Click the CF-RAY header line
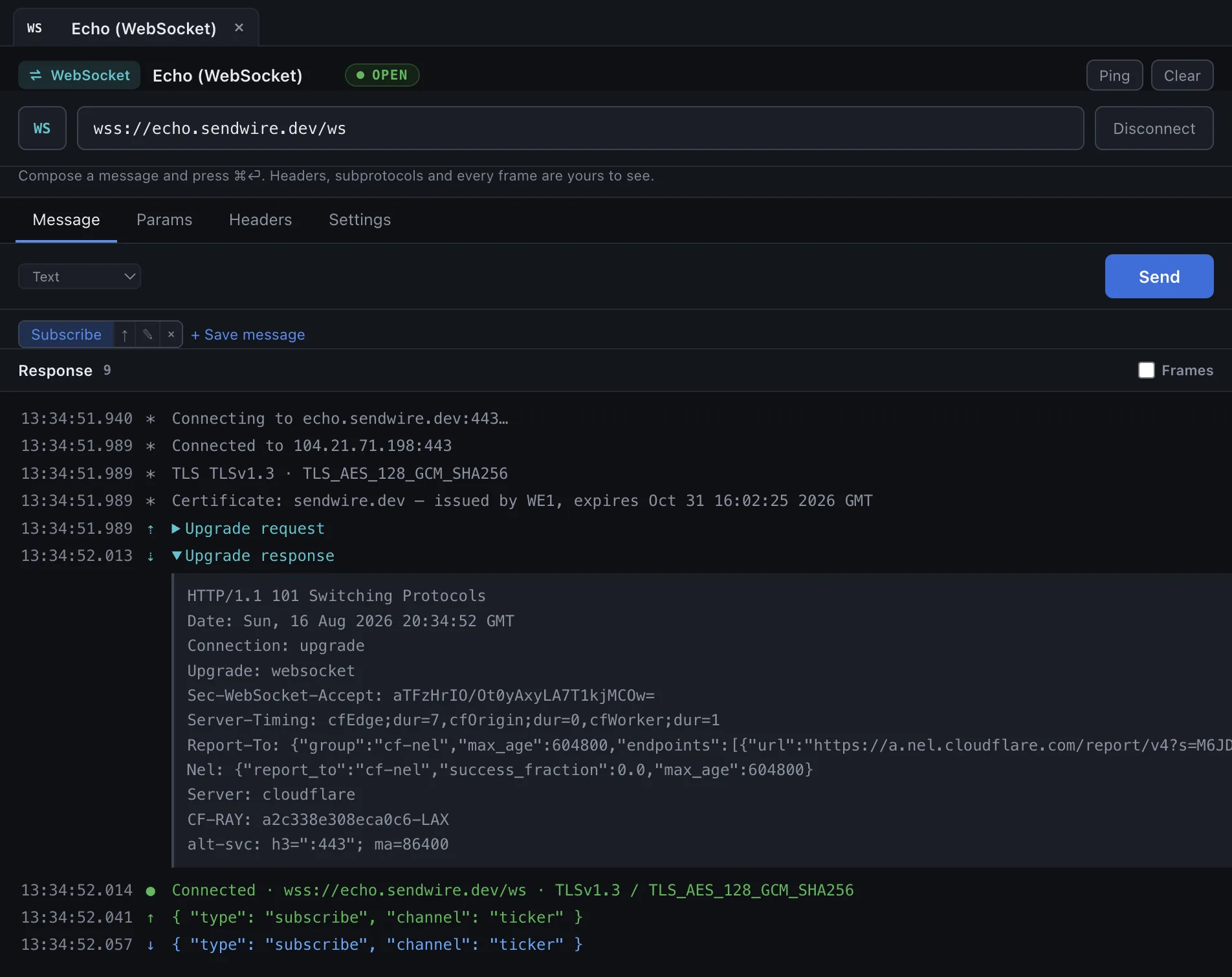The width and height of the screenshot is (1232, 977). 318,820
